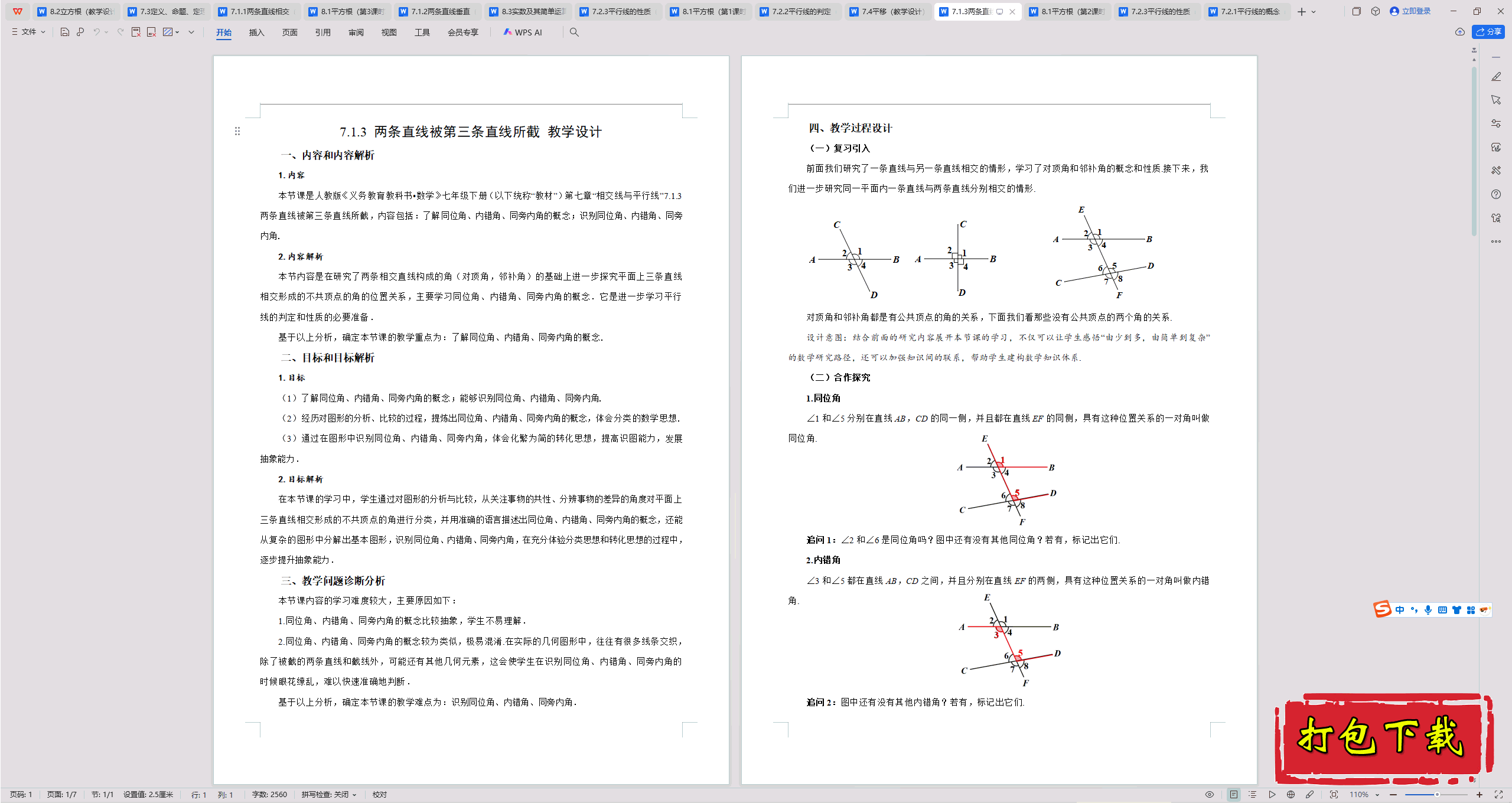Click the Sogou microphone voice input icon
The width and height of the screenshot is (1512, 803).
[x=1428, y=610]
